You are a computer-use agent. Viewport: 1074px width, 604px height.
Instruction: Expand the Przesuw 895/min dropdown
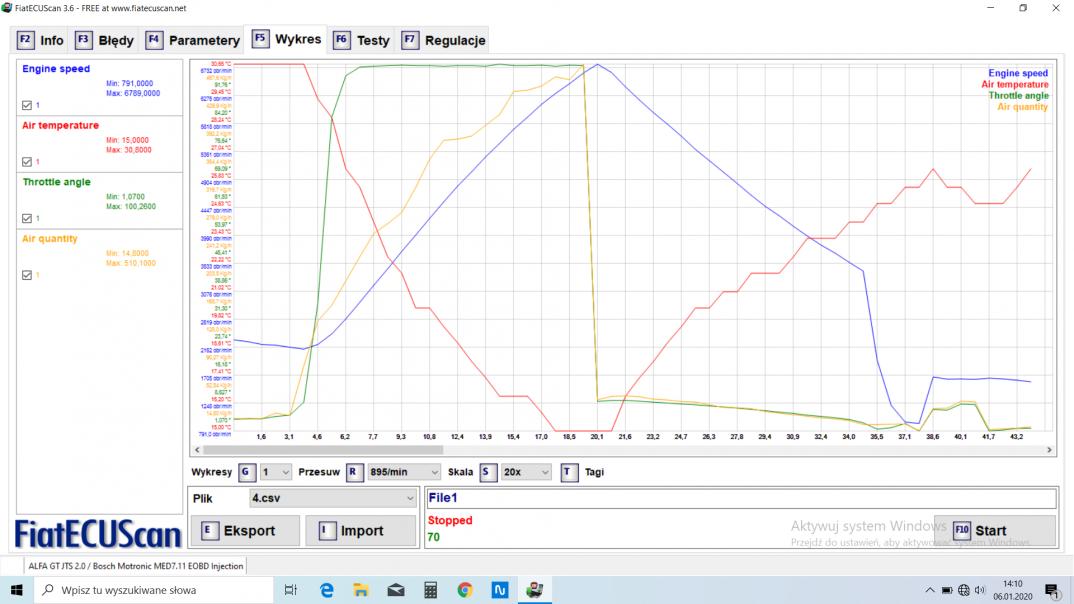[x=404, y=472]
